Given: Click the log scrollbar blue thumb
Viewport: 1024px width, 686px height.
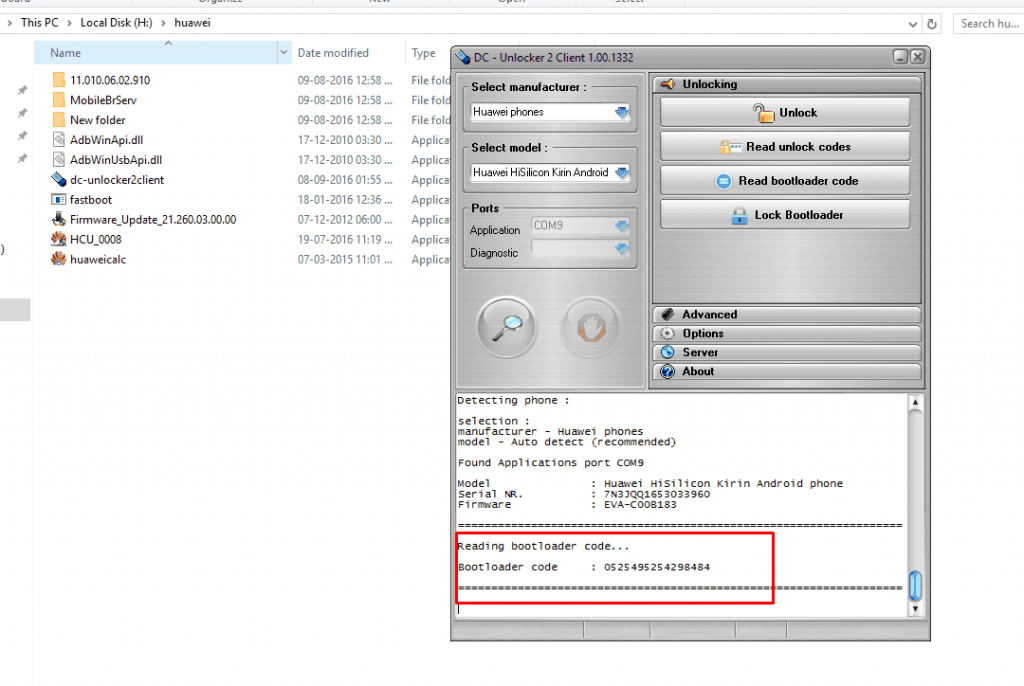Looking at the screenshot, I should click(x=915, y=585).
